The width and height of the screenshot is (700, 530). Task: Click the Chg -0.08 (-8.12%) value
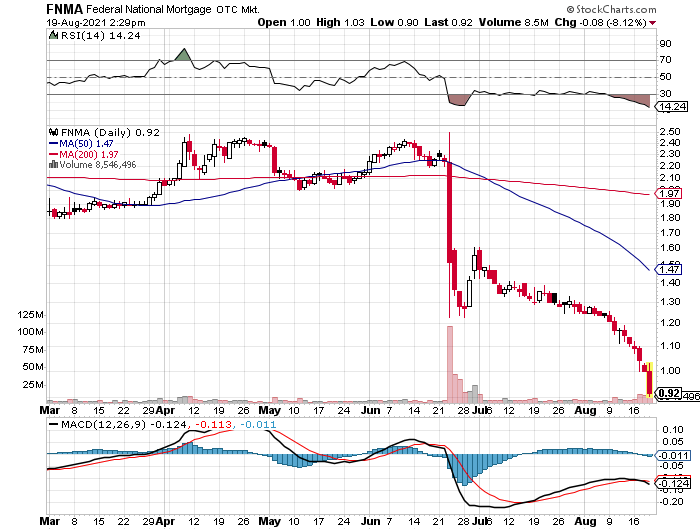(600, 22)
